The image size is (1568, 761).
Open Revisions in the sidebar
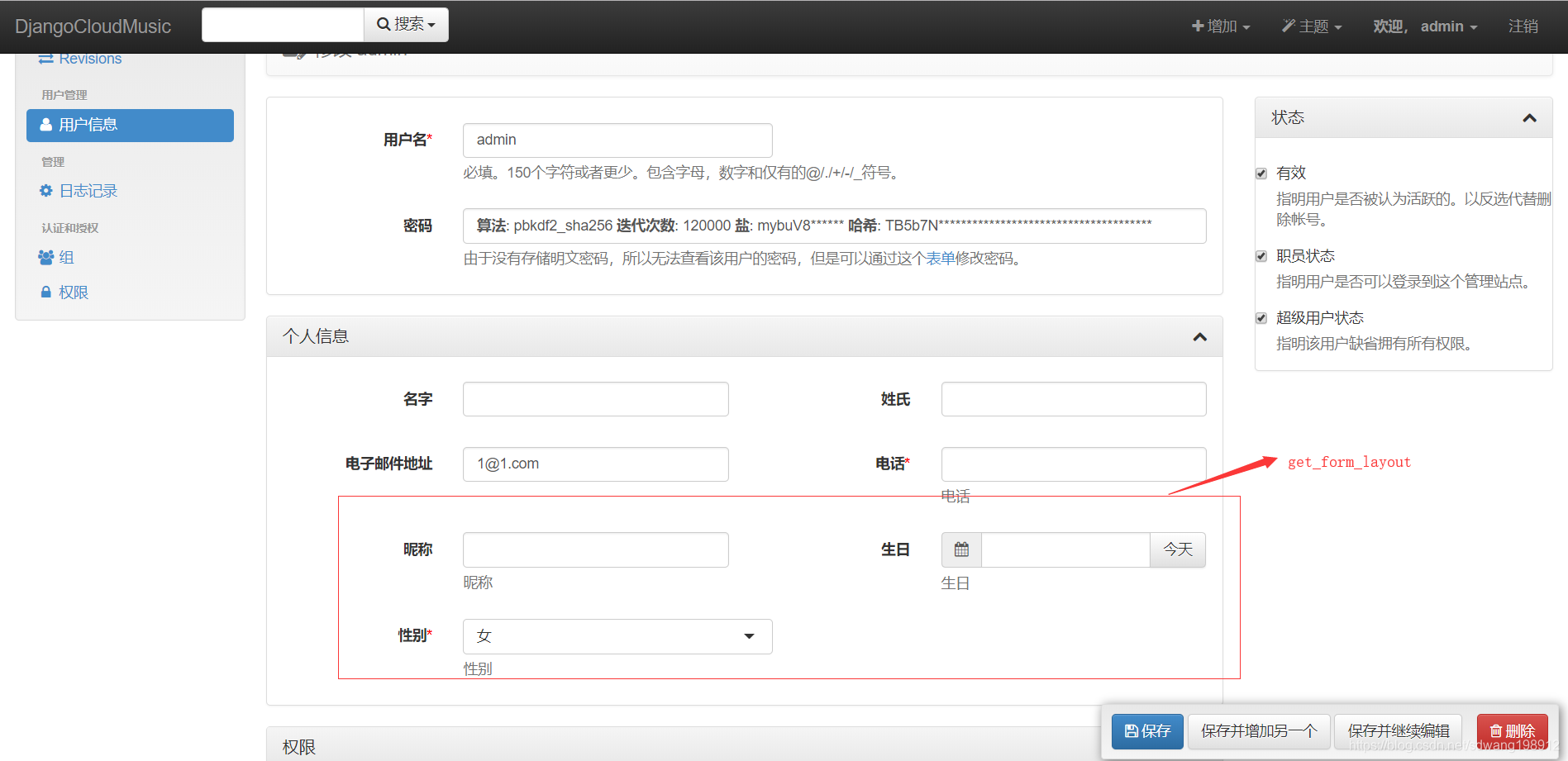80,59
